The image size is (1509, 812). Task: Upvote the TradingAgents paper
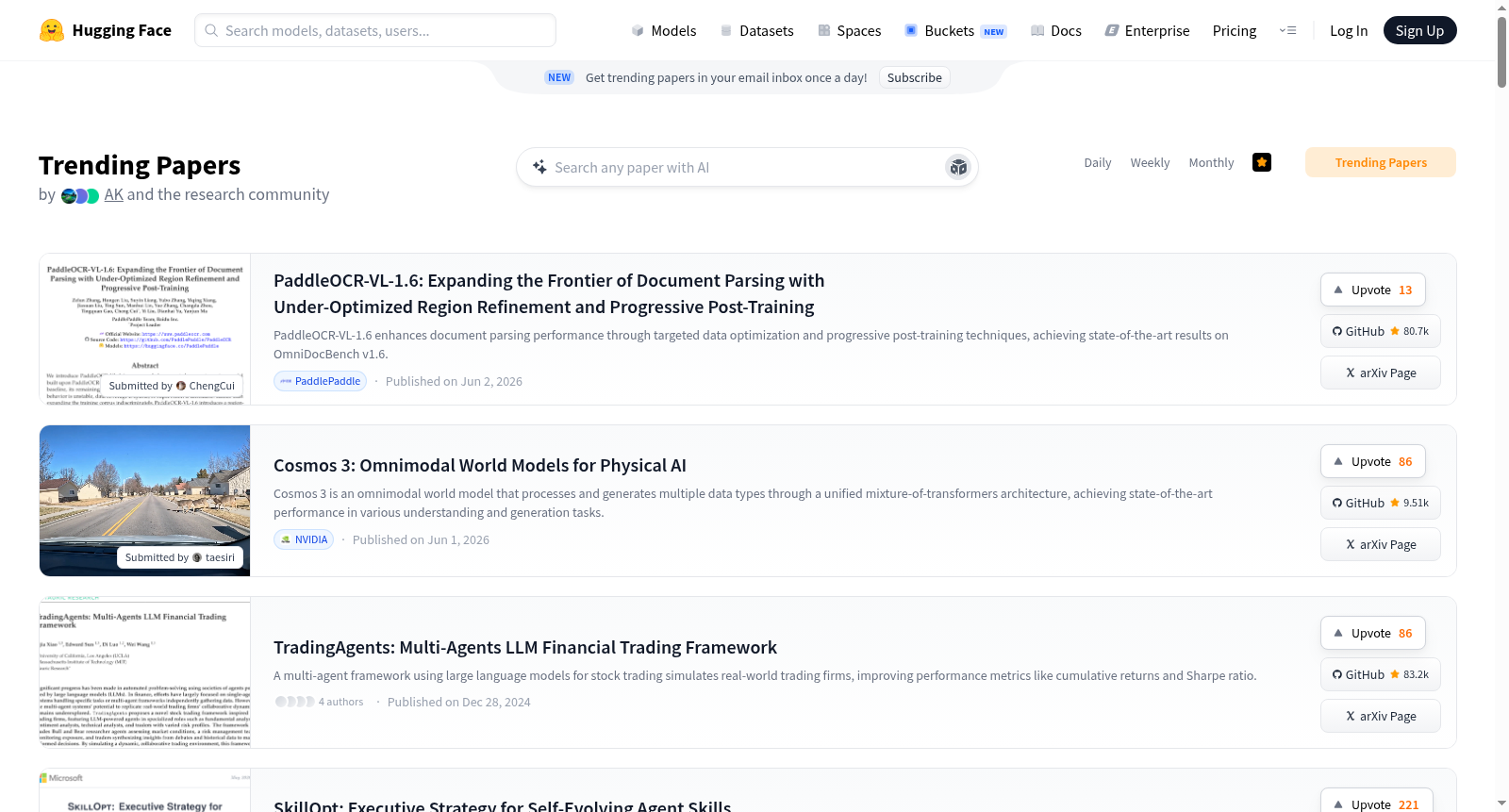click(x=1373, y=633)
